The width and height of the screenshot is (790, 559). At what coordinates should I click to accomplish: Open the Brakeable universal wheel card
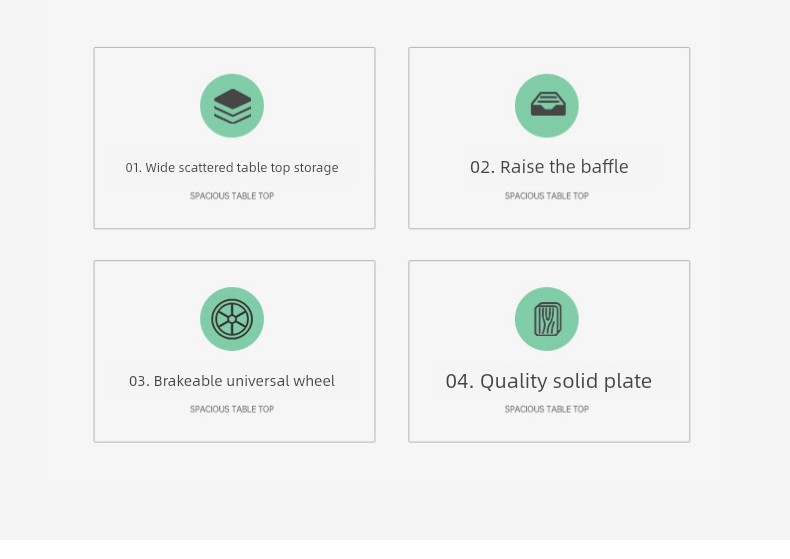pyautogui.click(x=235, y=352)
